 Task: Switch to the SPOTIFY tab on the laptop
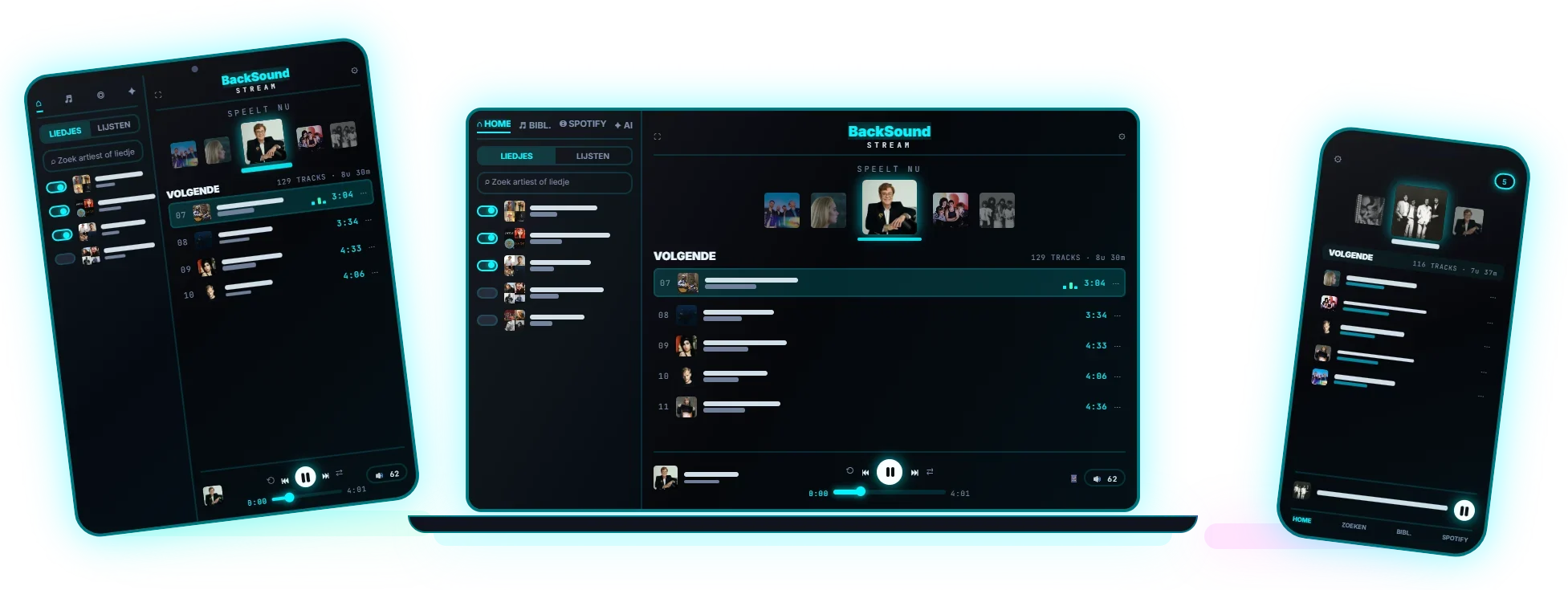click(583, 124)
